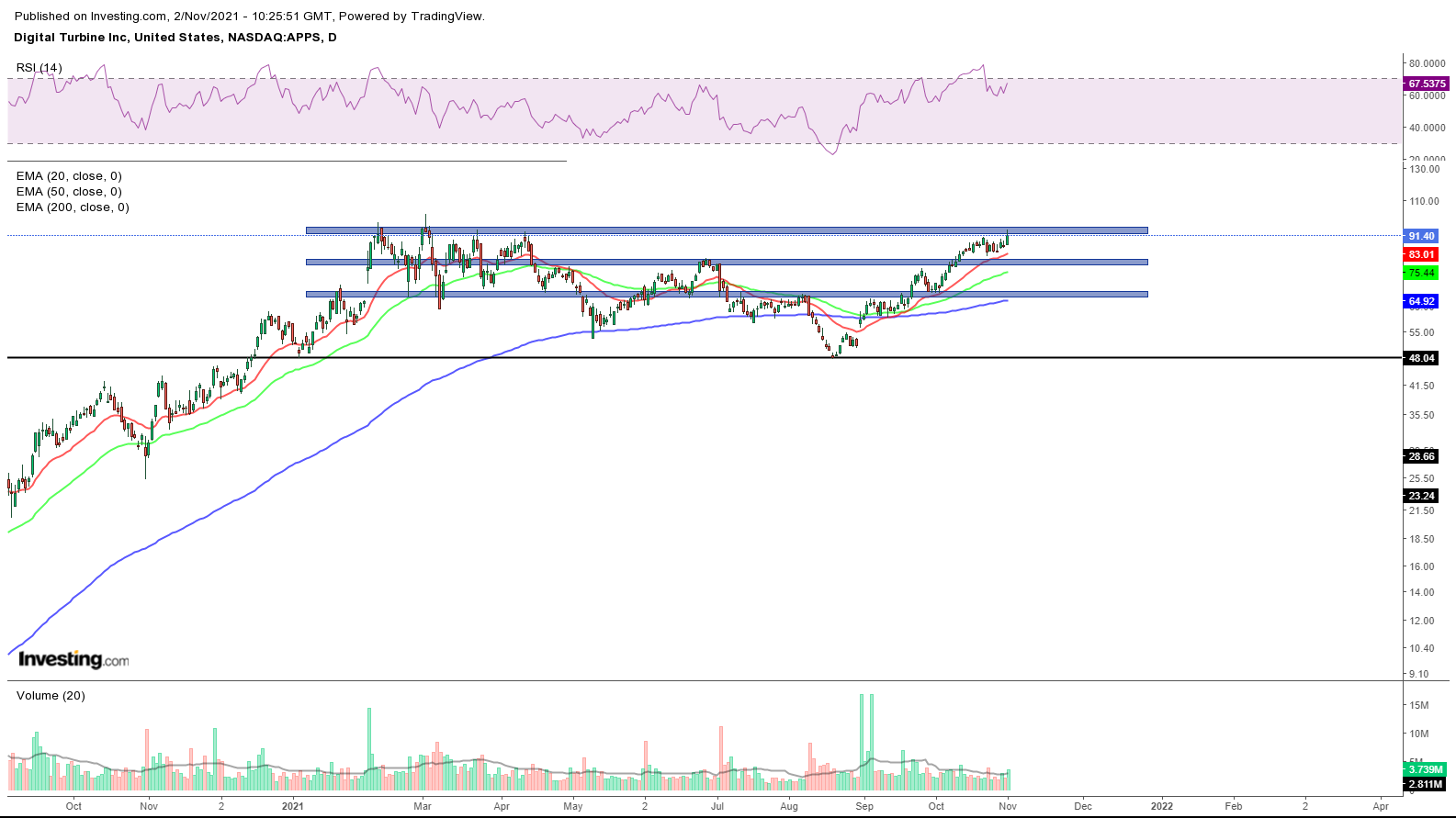Click the Sep label on time axis
The height and width of the screenshot is (818, 1456).
[x=864, y=806]
